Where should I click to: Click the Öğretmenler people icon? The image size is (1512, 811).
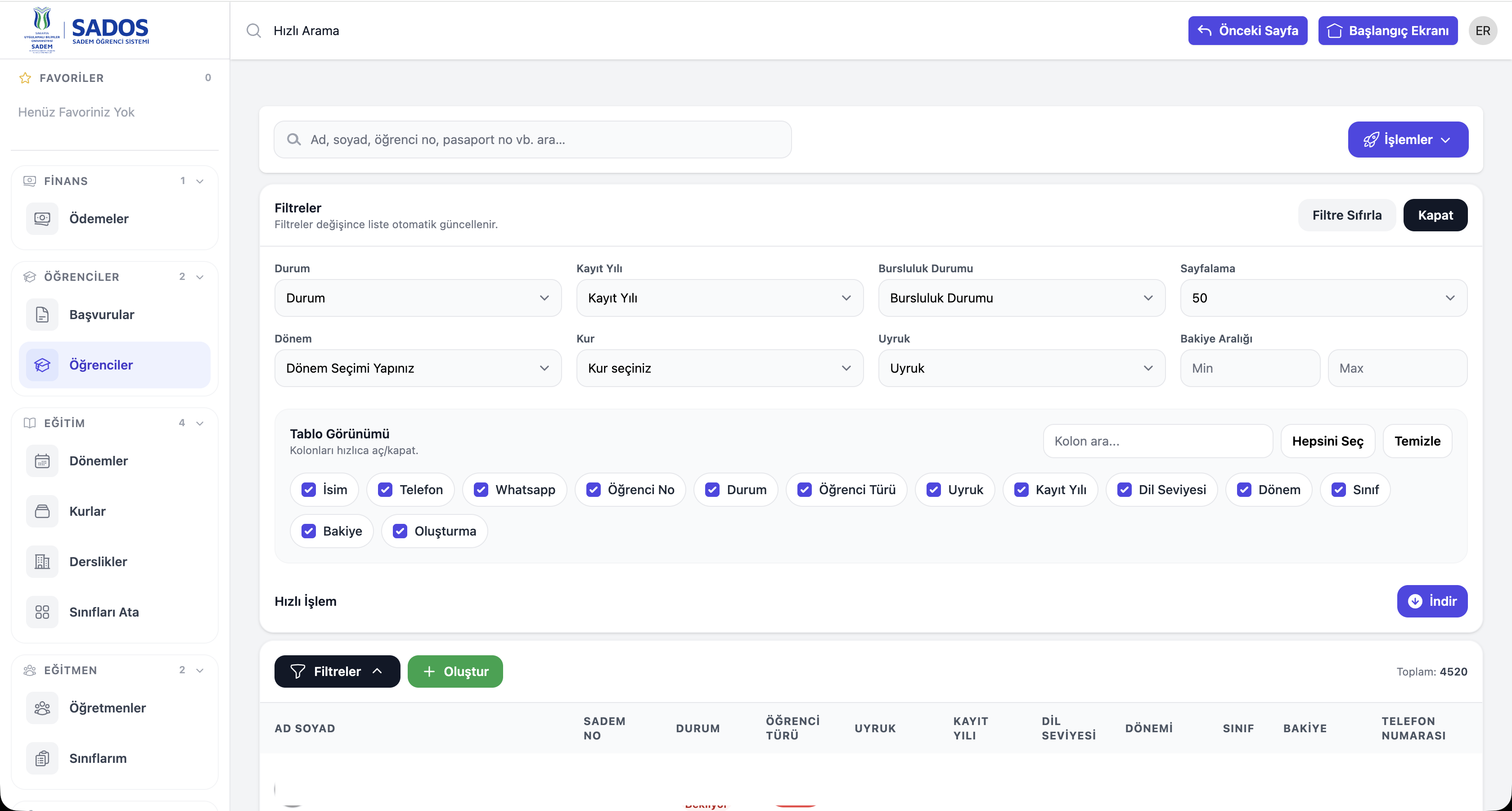point(42,708)
